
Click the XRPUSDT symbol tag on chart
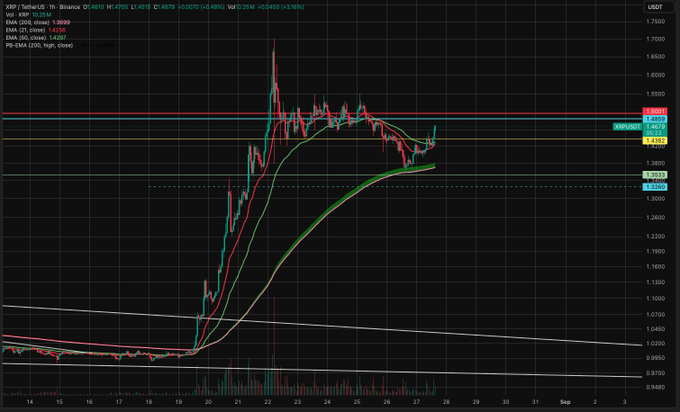[x=627, y=127]
